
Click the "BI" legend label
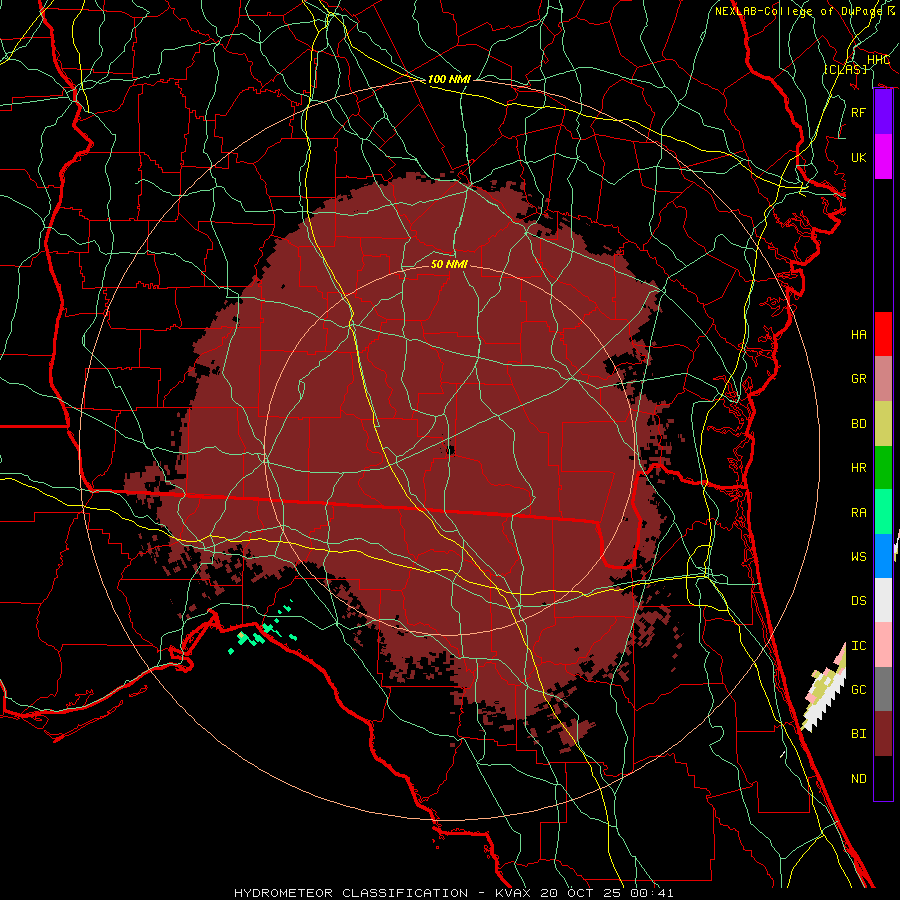coord(859,734)
